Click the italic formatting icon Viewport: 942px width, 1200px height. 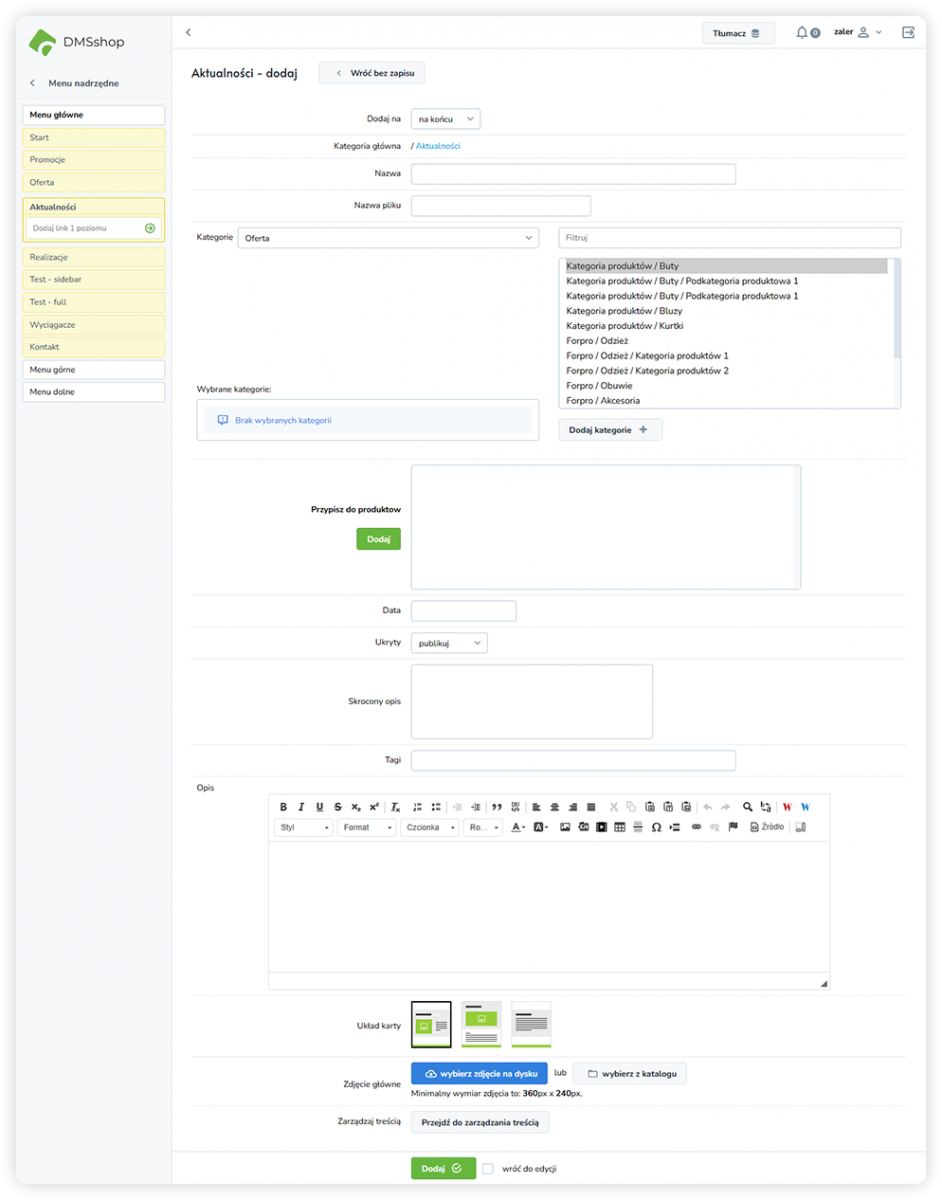301,807
